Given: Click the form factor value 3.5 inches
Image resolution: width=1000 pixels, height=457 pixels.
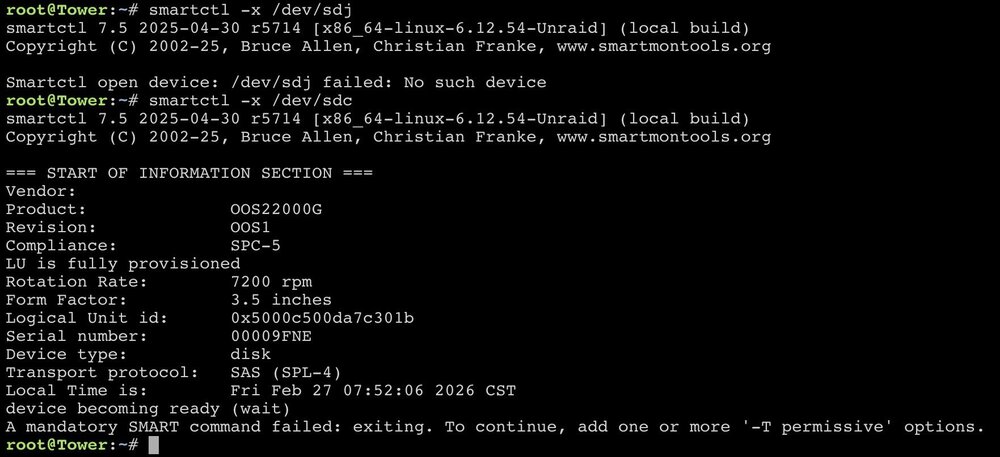Looking at the screenshot, I should (x=281, y=300).
